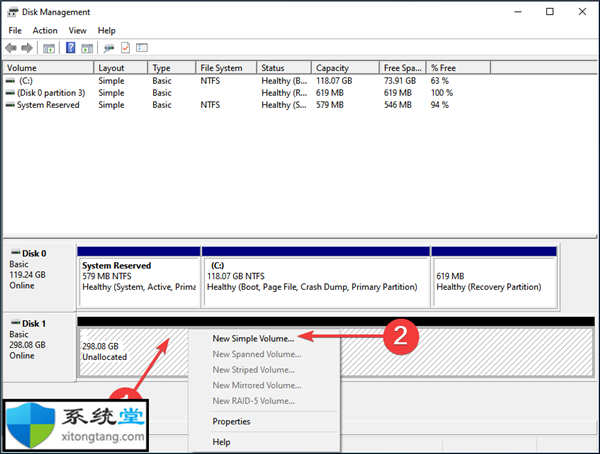
Task: Open the Action menu
Action: pos(45,30)
